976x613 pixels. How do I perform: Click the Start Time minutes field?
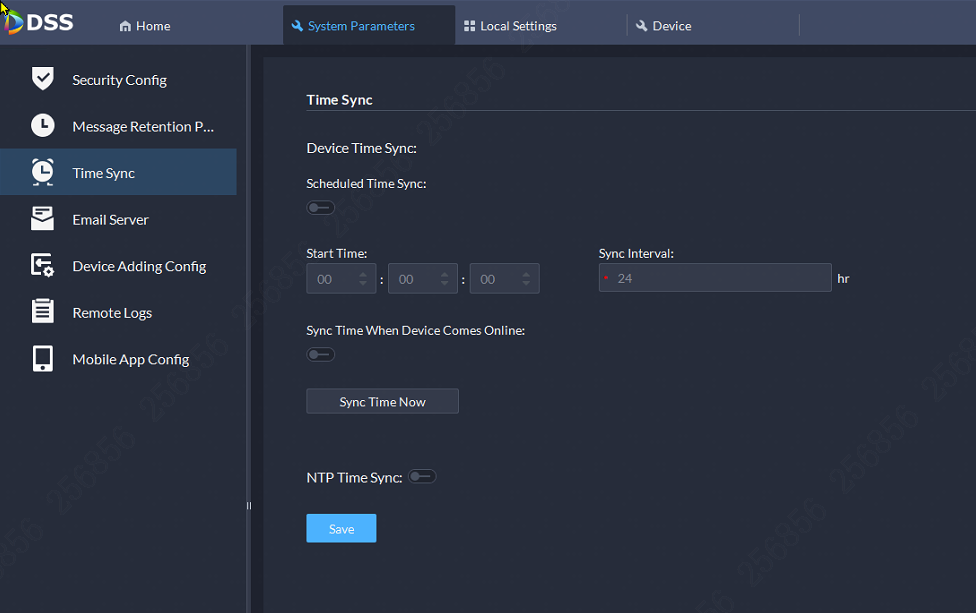click(x=423, y=279)
